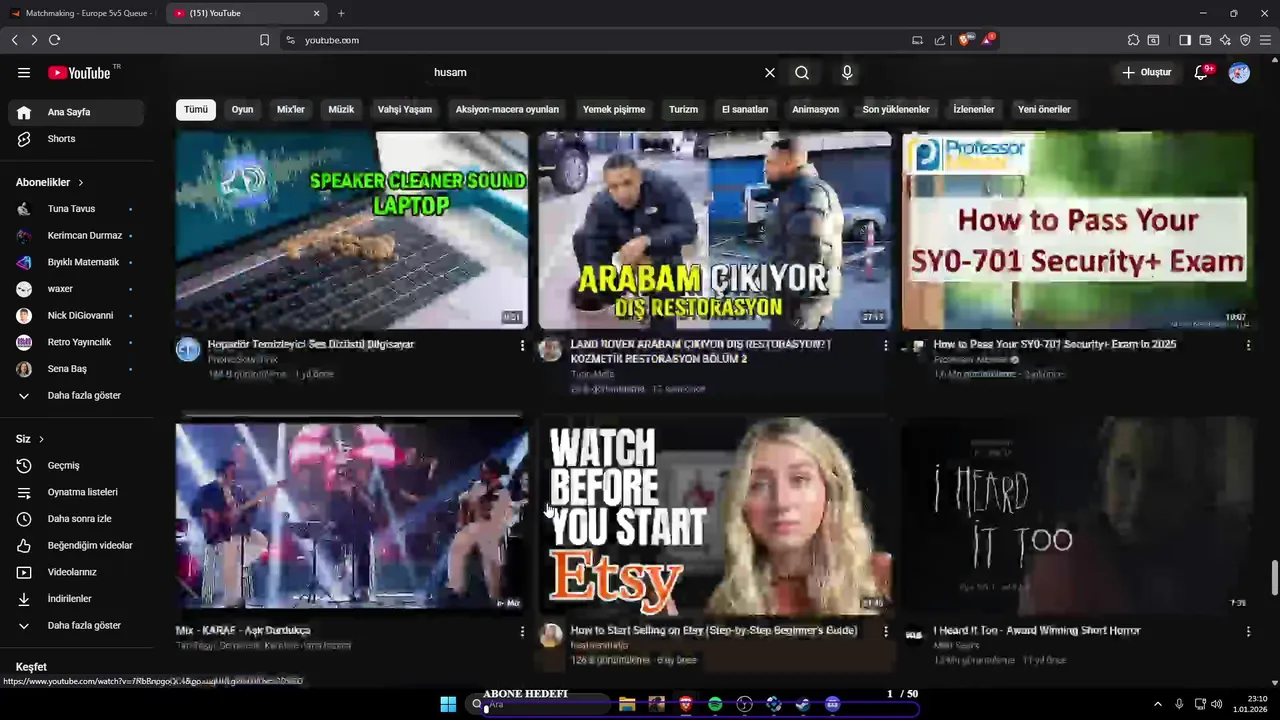Open Bıyıklı Matematik subscription channel
Viewport: 1280px width, 720px height.
pos(76,262)
